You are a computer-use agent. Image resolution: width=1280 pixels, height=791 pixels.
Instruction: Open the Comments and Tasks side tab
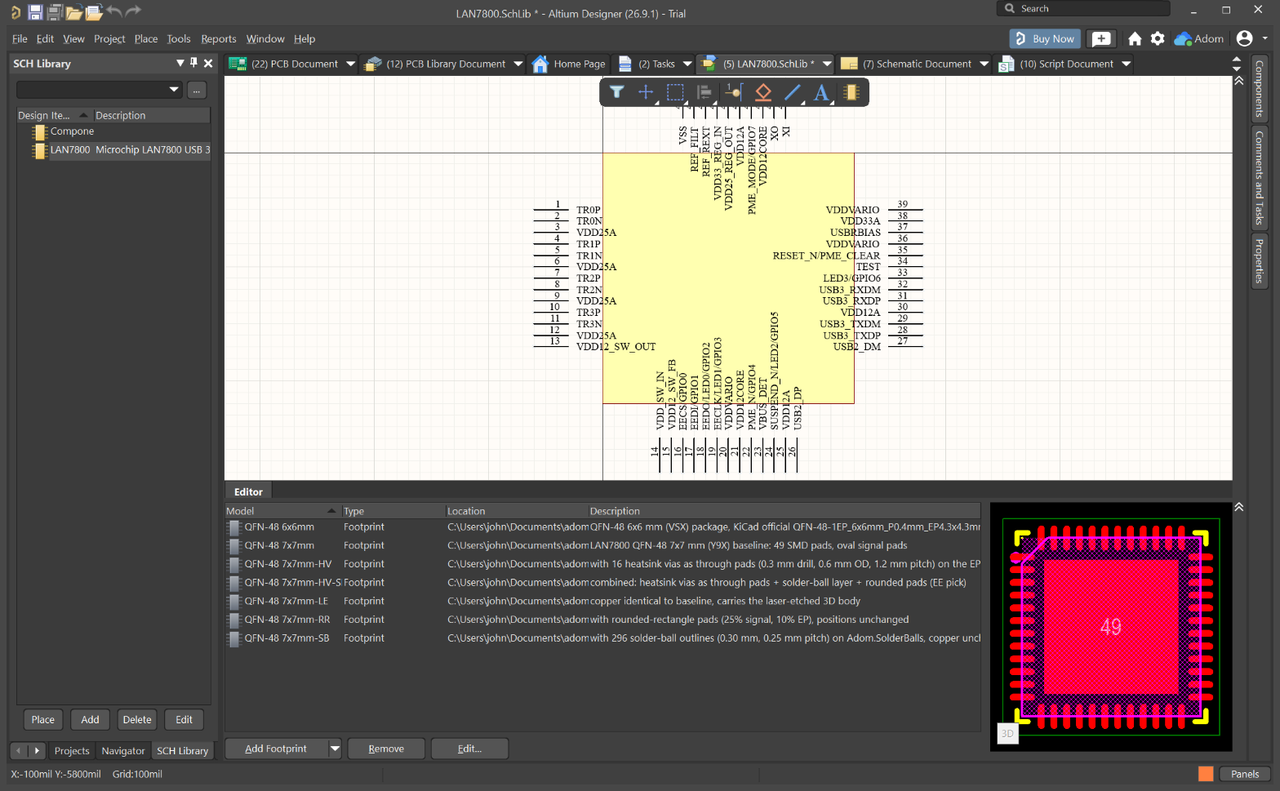click(x=1260, y=177)
